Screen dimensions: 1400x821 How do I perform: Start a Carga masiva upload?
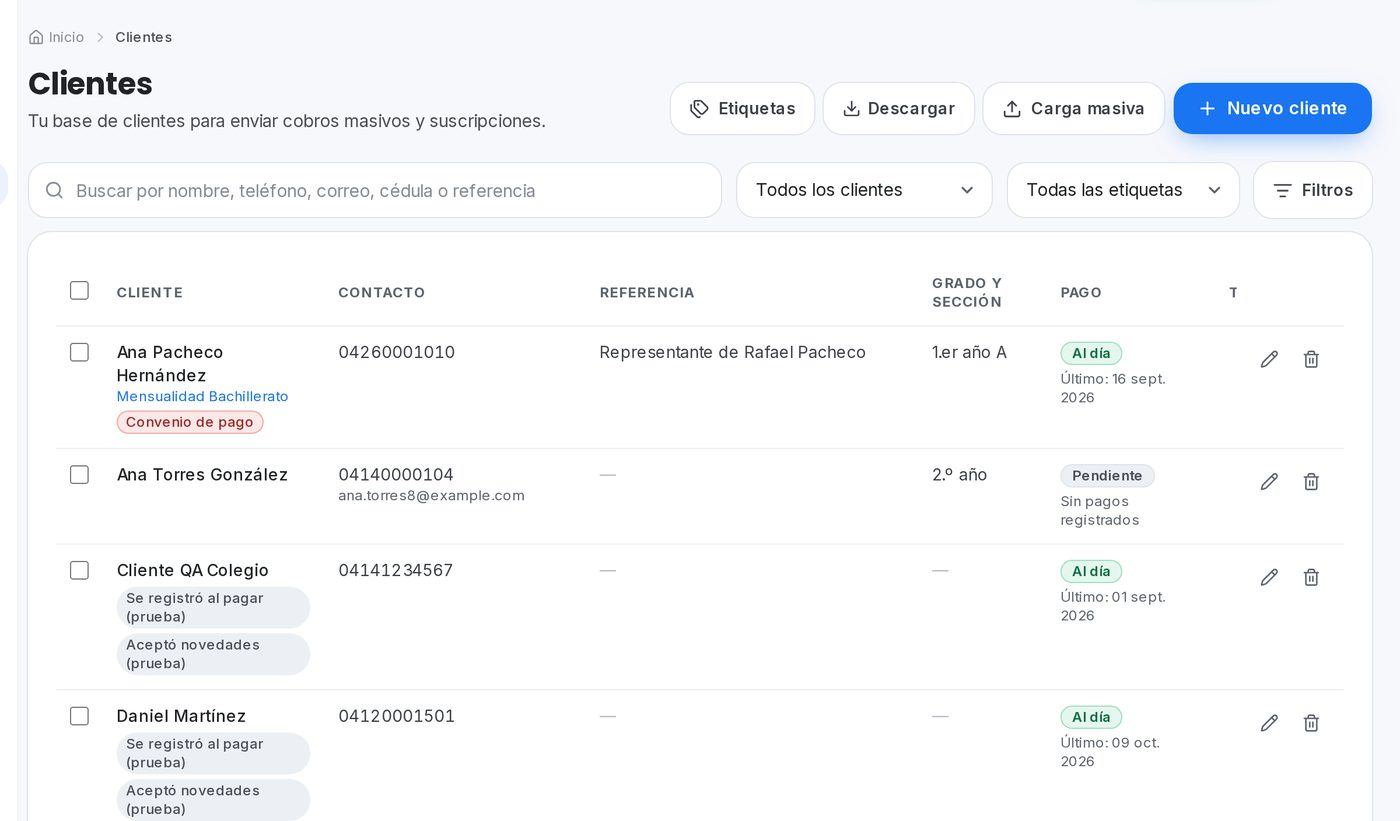(x=1073, y=108)
